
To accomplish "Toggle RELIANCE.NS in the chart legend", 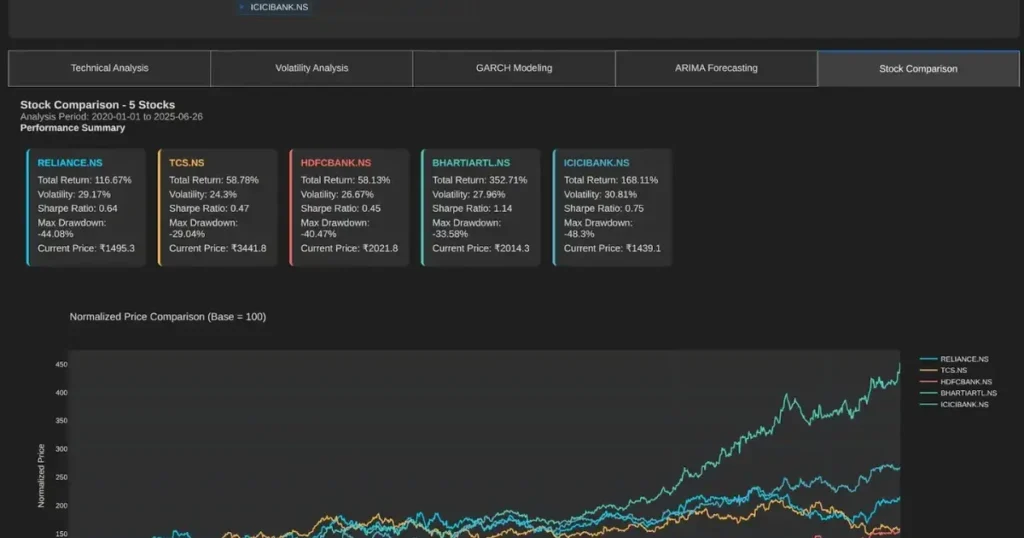I will click(963, 359).
